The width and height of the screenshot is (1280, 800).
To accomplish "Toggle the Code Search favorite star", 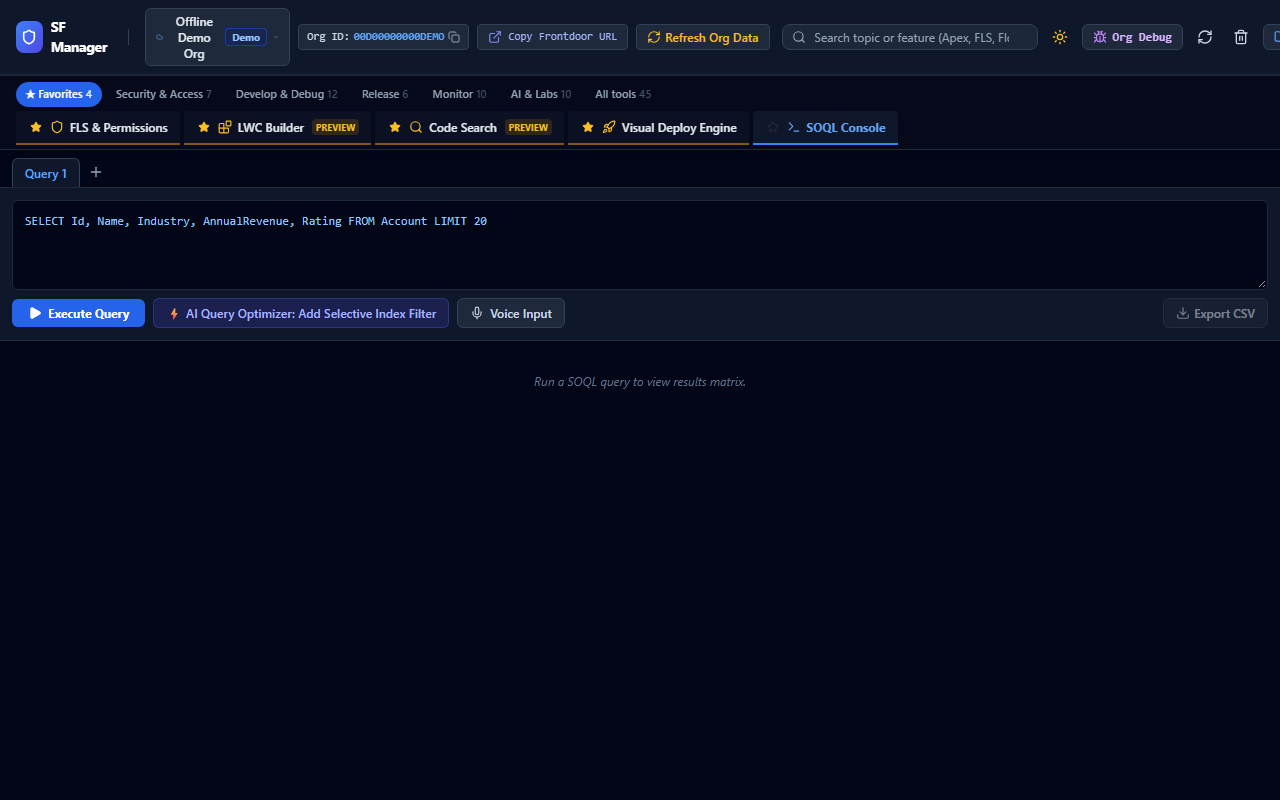I will [395, 128].
